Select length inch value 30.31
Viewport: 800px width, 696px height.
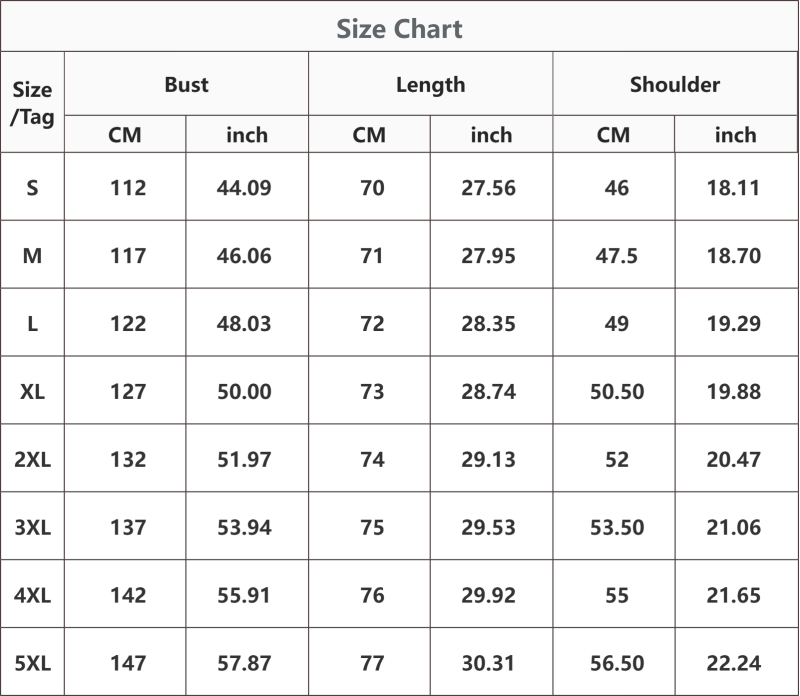pos(488,663)
